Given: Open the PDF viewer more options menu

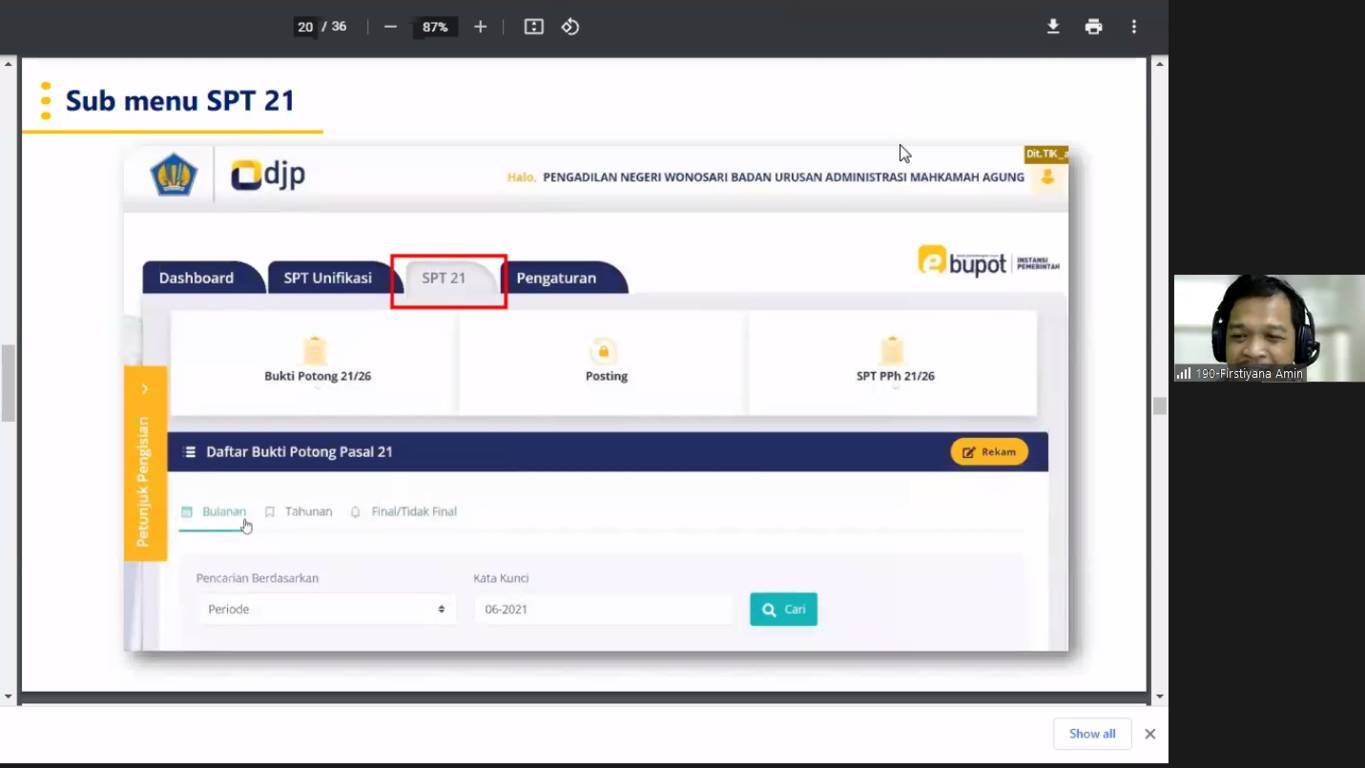Looking at the screenshot, I should tap(1133, 27).
